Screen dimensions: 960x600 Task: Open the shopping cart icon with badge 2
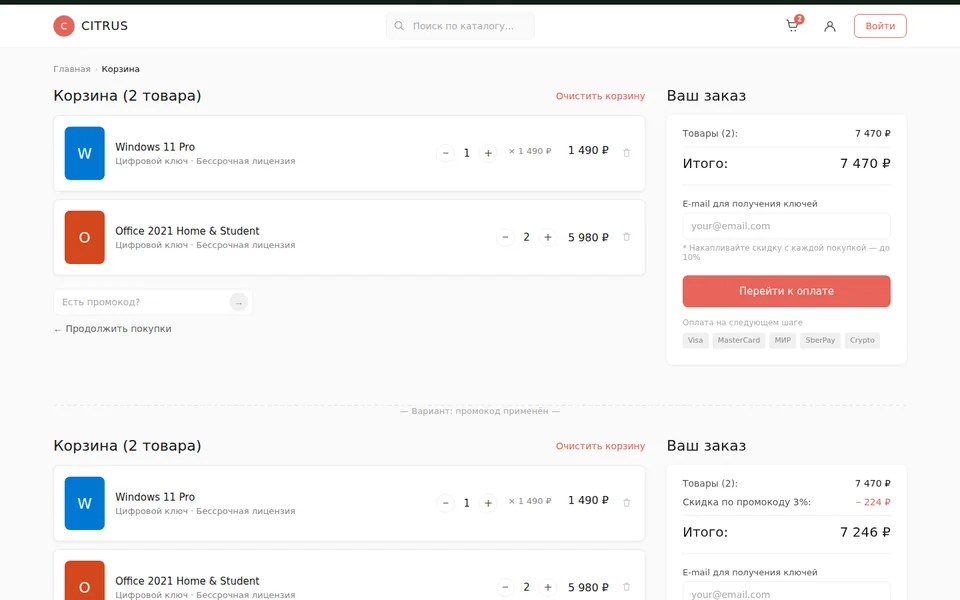[x=793, y=24]
